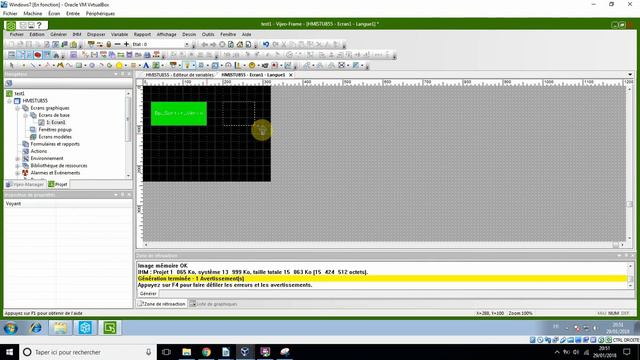Click the blue Undo arrow icon

[266, 44]
